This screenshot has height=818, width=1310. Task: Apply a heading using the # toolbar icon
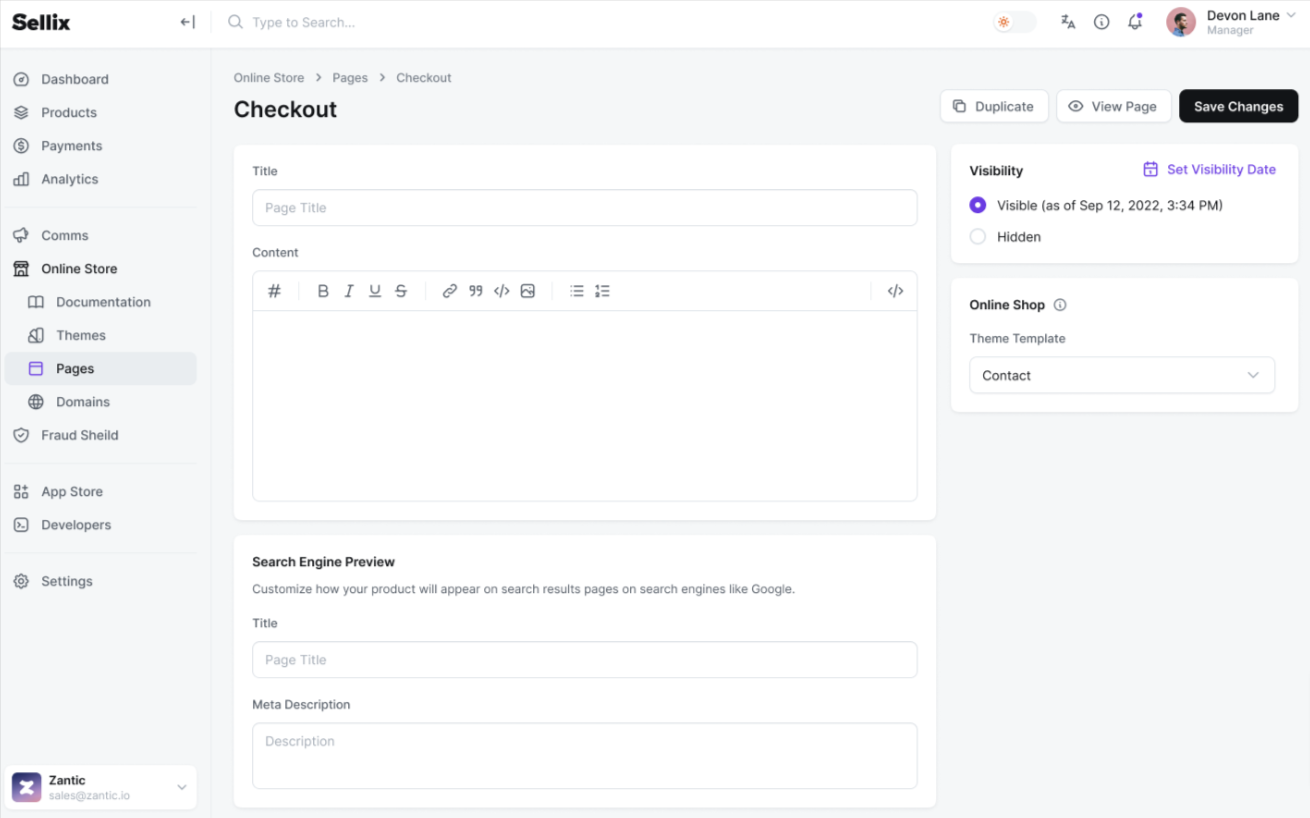[x=275, y=290]
